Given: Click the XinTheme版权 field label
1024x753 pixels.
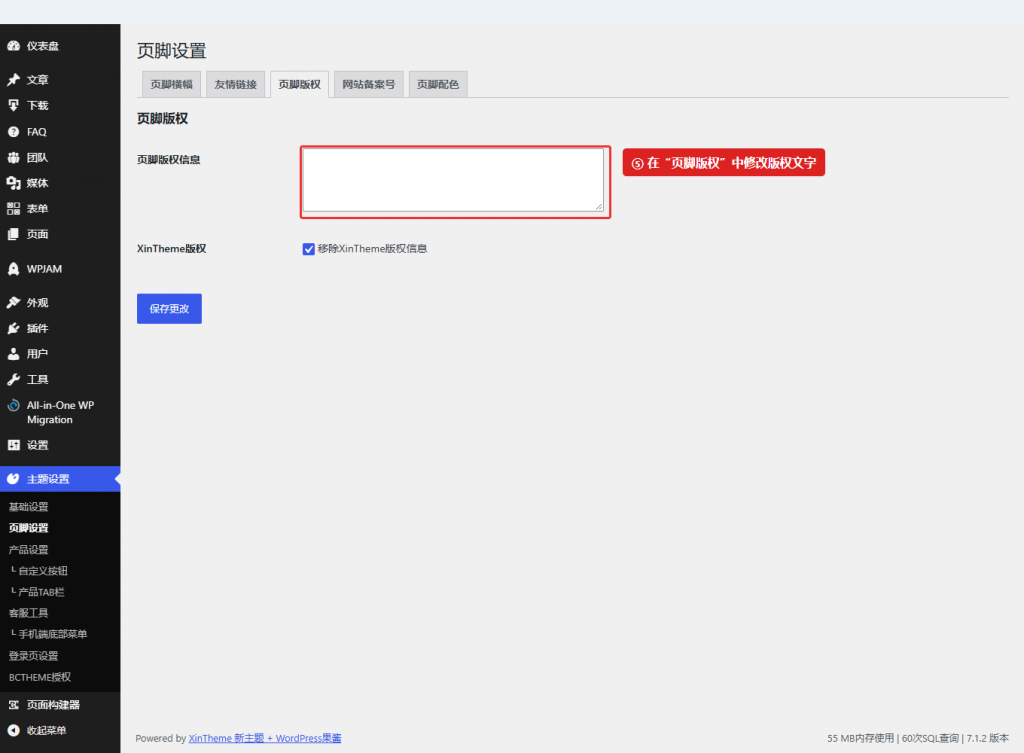Looking at the screenshot, I should click(172, 249).
